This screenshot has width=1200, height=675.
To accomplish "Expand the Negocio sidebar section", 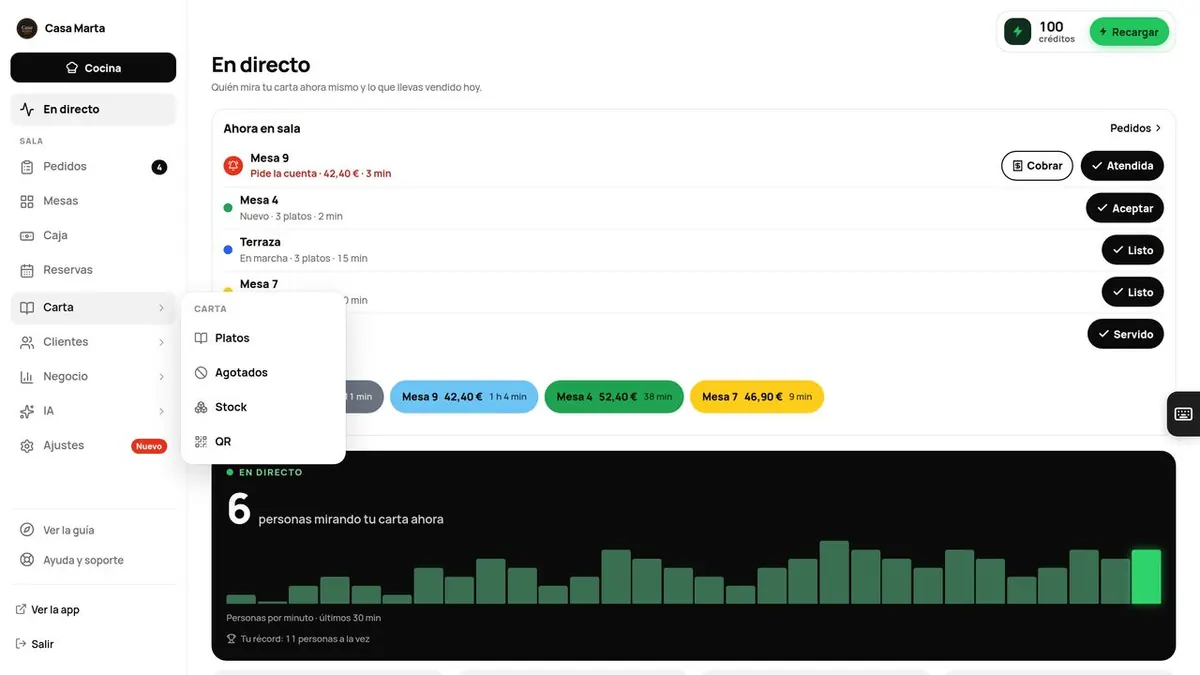I will 93,377.
